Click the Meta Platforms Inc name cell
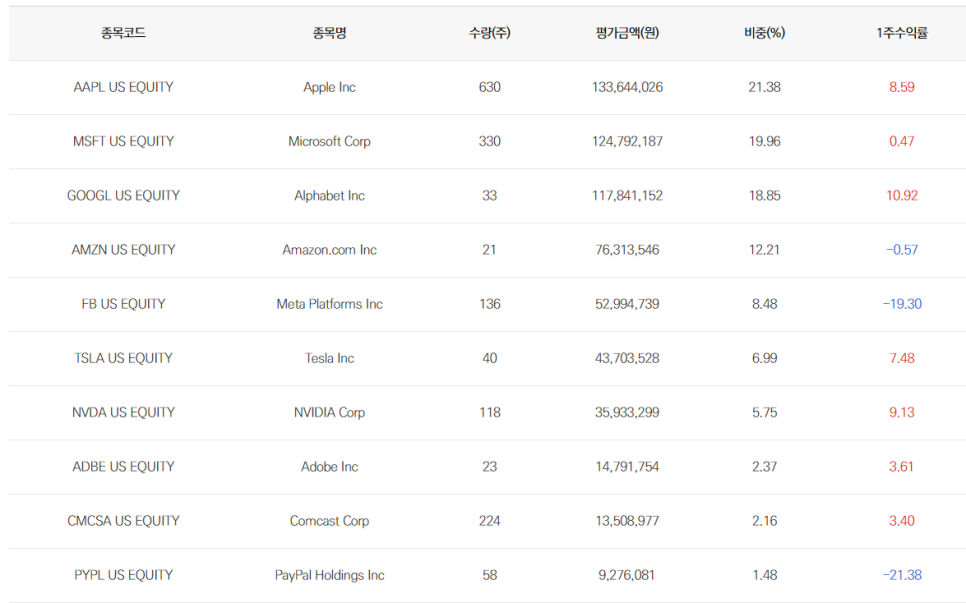This screenshot has height=603, width=966. (x=330, y=304)
